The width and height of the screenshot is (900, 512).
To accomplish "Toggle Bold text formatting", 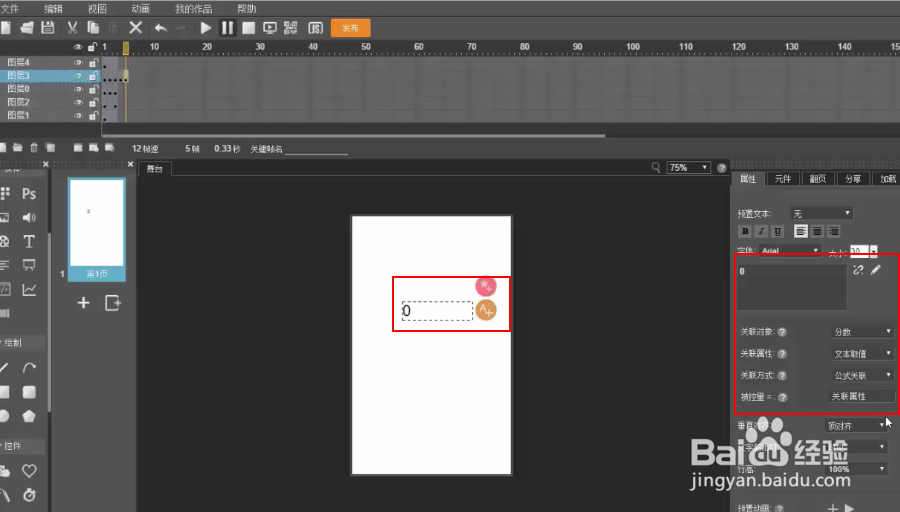I will 745,231.
